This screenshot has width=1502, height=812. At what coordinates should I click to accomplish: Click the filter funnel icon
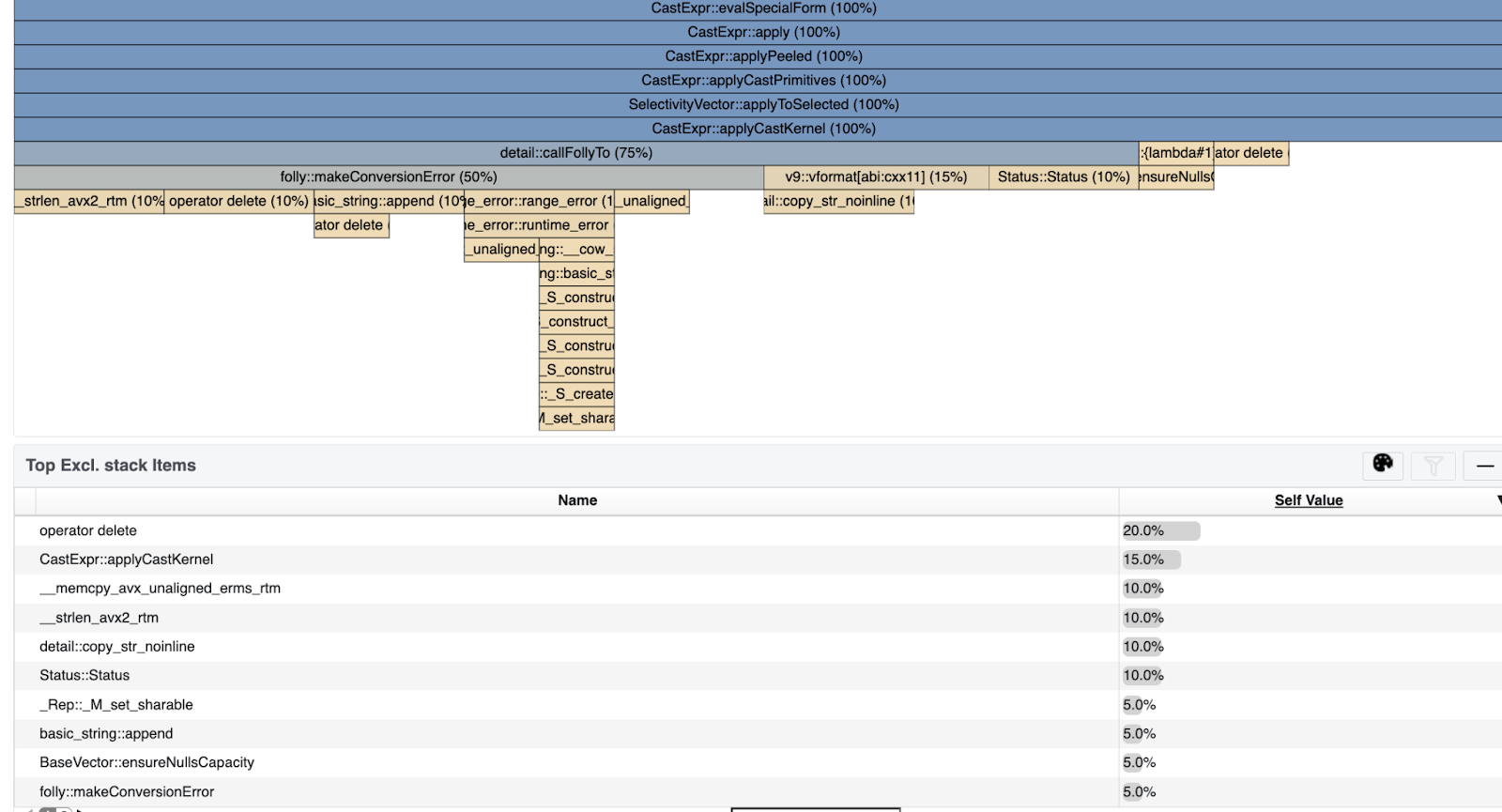pos(1433,465)
